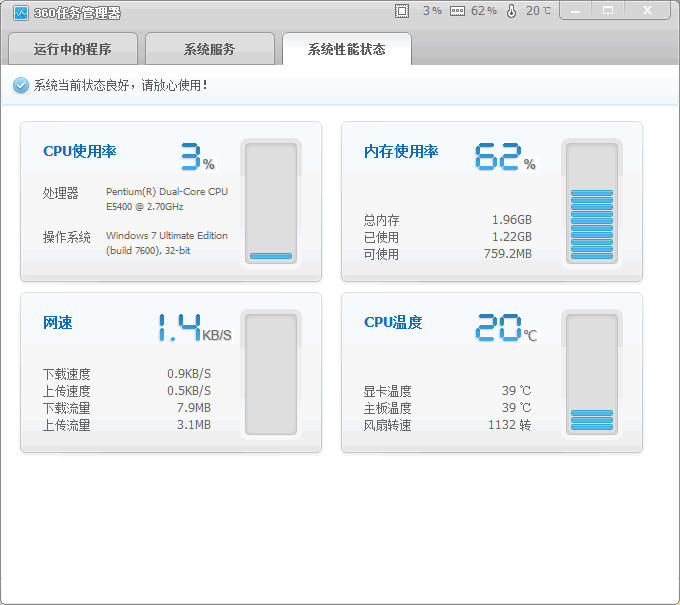Click the Pentium Dual-Core processor info text

(x=167, y=199)
